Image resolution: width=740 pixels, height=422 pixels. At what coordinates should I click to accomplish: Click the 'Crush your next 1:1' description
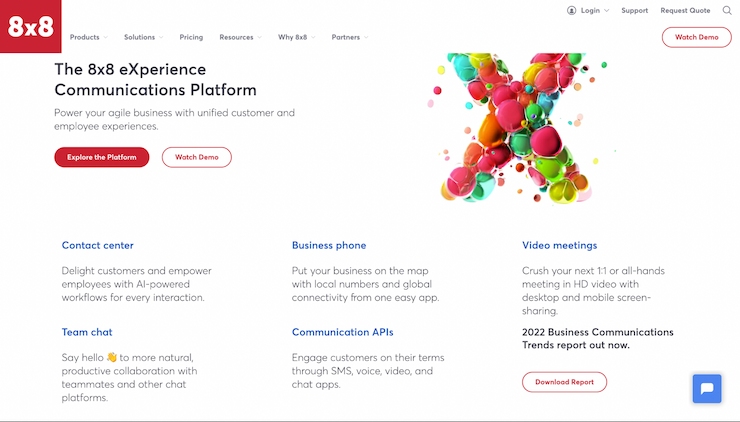[593, 291]
